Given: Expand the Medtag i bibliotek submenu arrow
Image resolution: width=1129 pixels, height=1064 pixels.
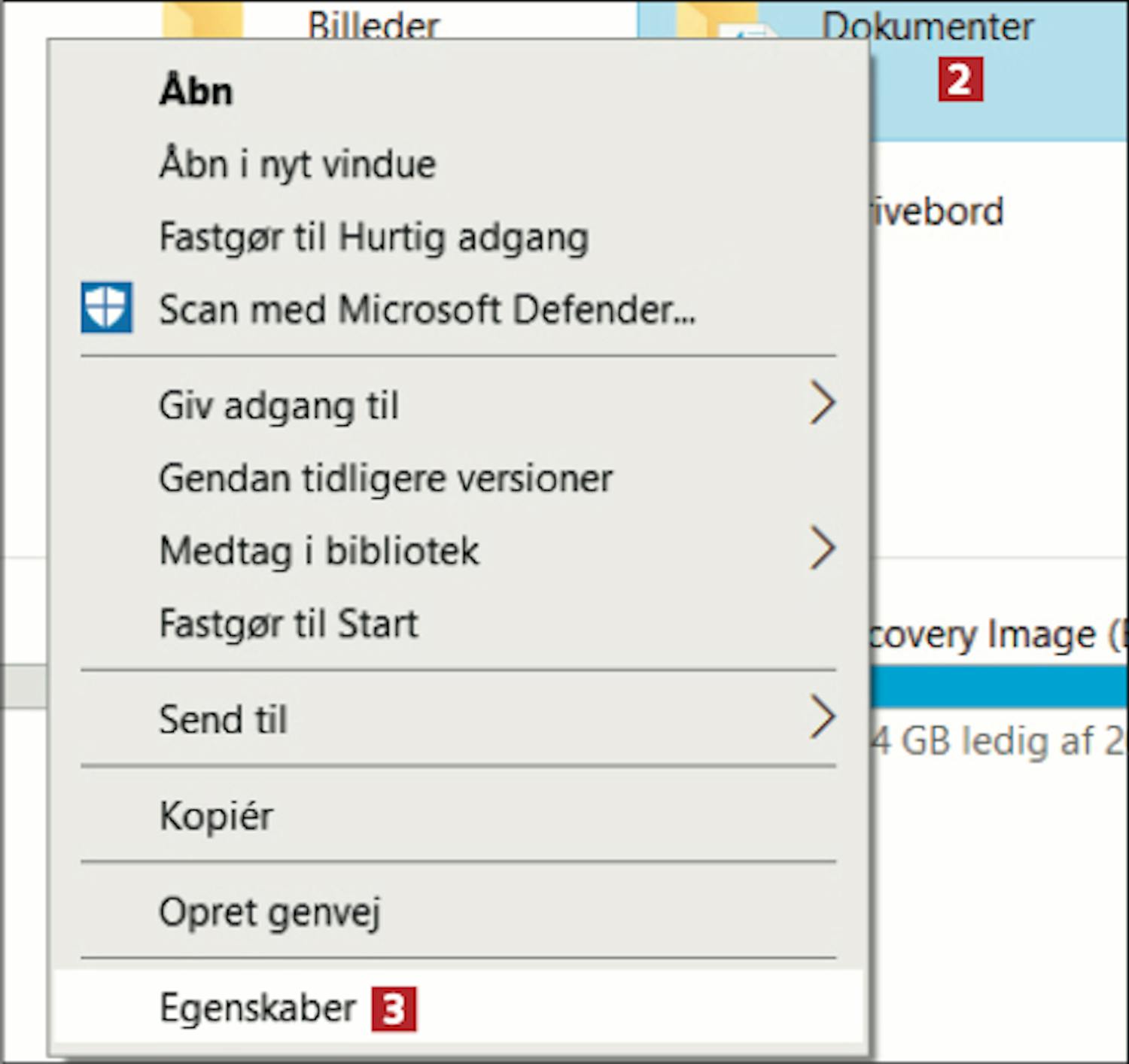Looking at the screenshot, I should click(x=822, y=549).
